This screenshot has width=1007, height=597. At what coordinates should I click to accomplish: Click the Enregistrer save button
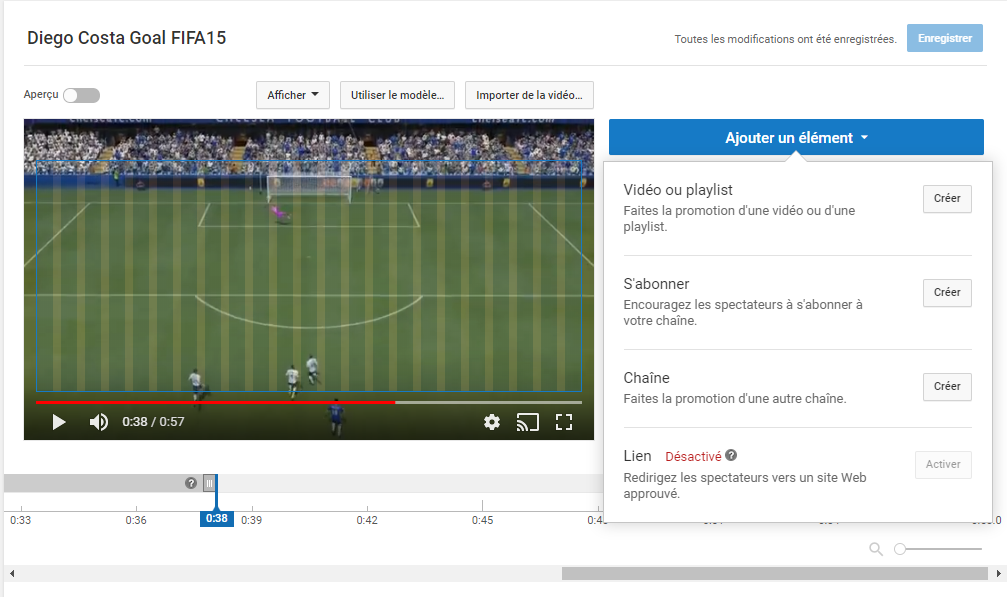(x=944, y=38)
